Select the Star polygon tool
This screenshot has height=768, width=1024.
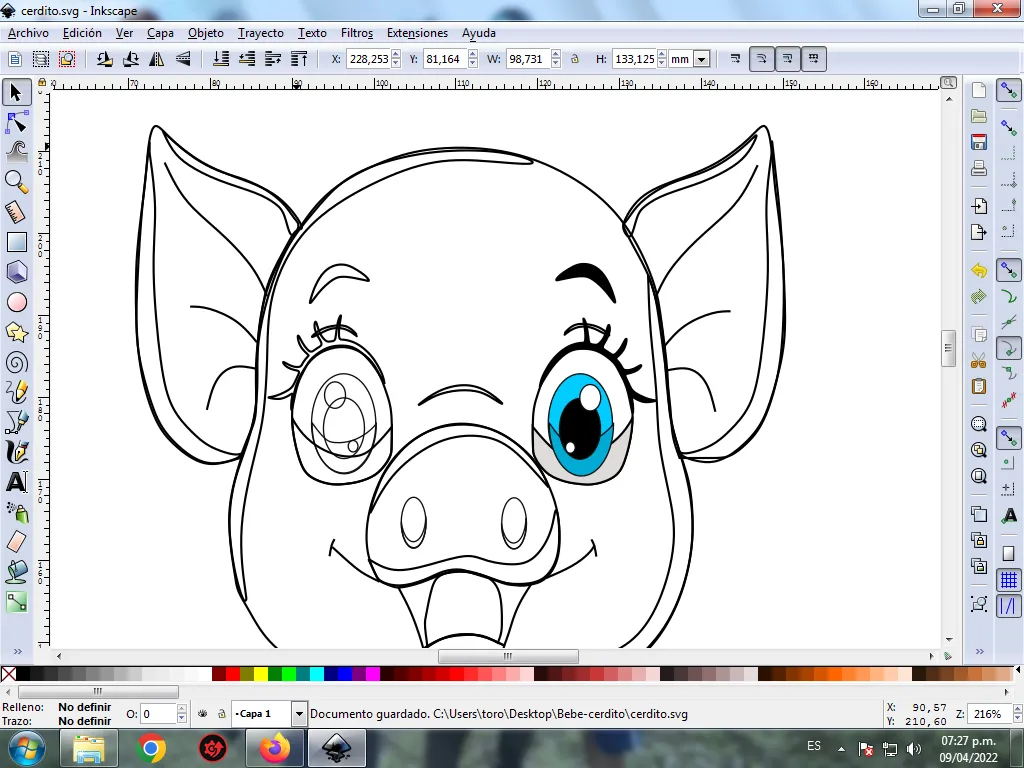coord(16,332)
